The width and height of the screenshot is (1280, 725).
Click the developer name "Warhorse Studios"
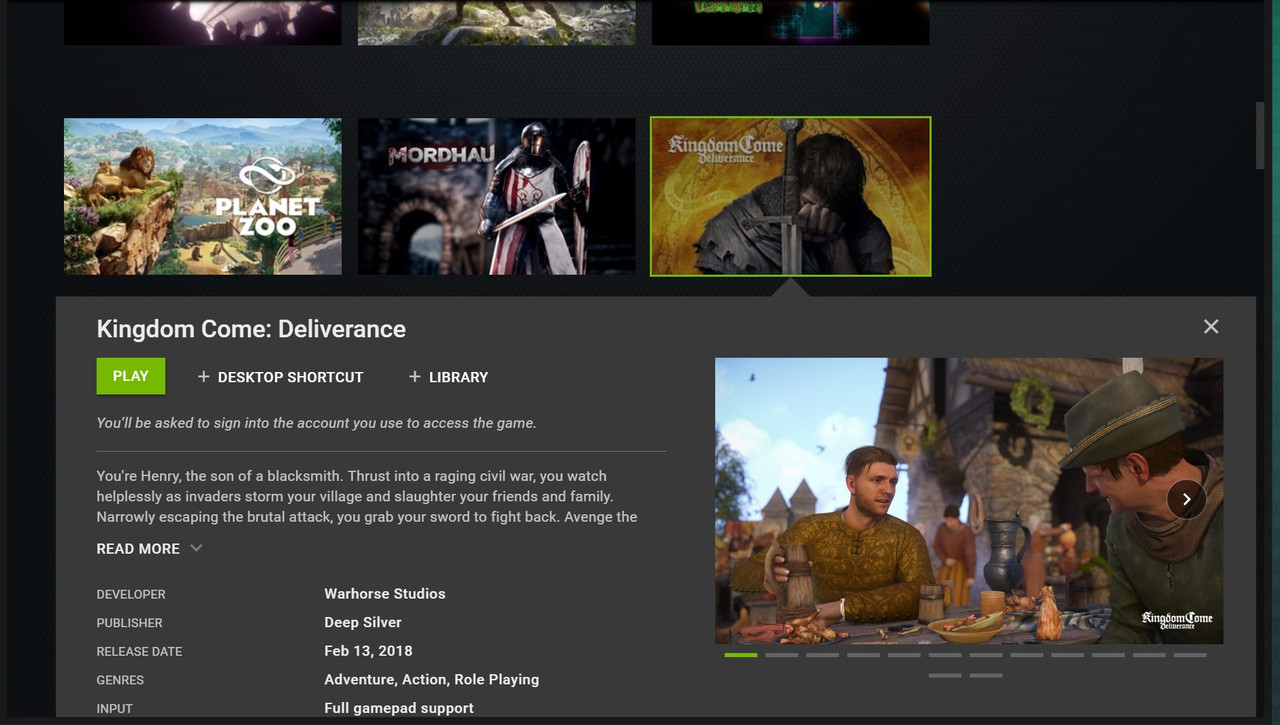tap(385, 594)
